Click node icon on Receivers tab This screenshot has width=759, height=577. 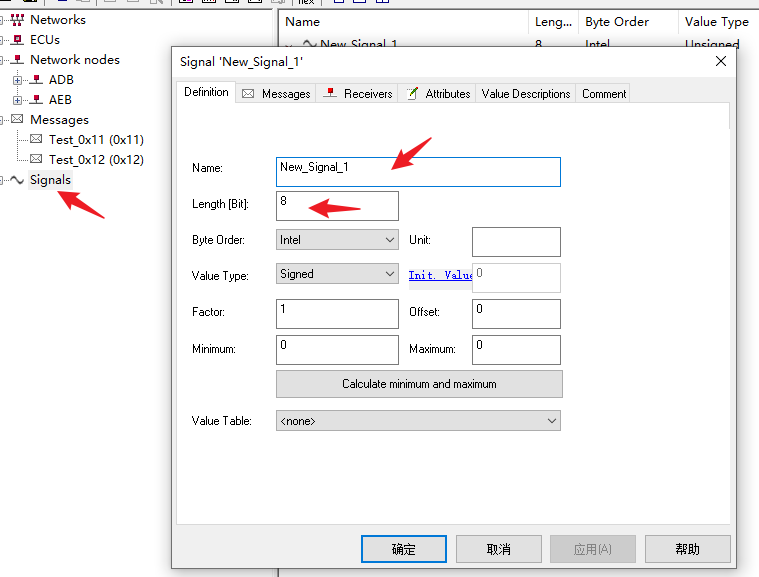330,92
